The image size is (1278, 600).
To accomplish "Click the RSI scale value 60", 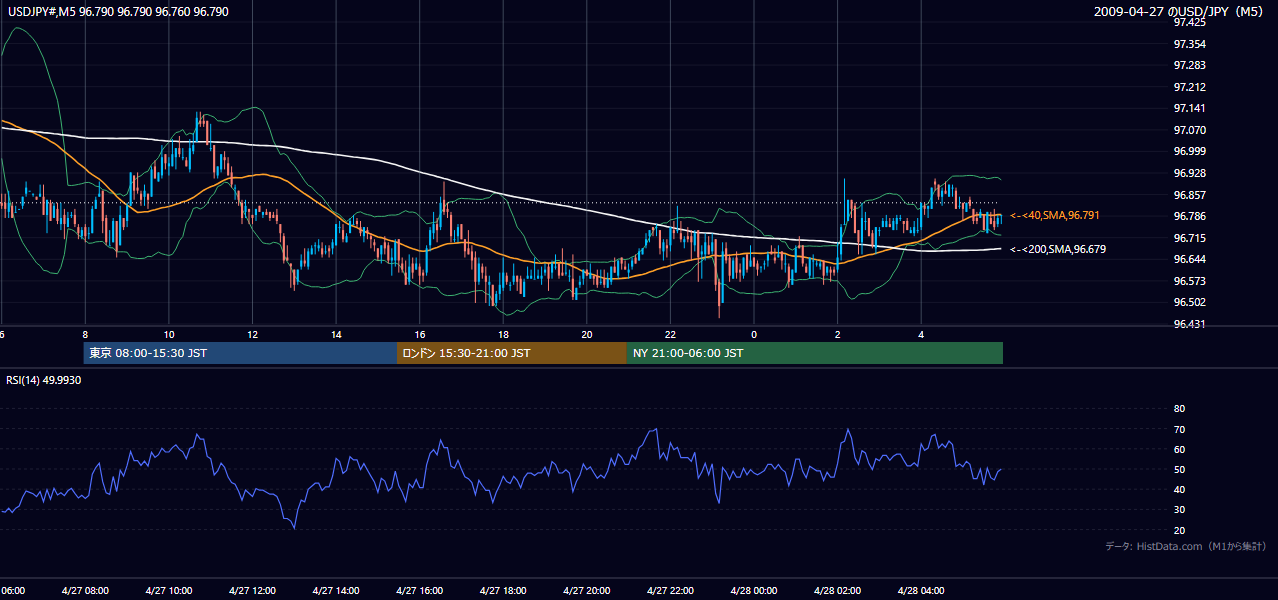I will [1179, 449].
